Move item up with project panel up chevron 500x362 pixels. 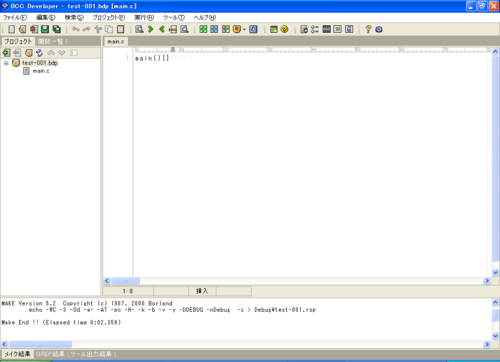click(51, 53)
